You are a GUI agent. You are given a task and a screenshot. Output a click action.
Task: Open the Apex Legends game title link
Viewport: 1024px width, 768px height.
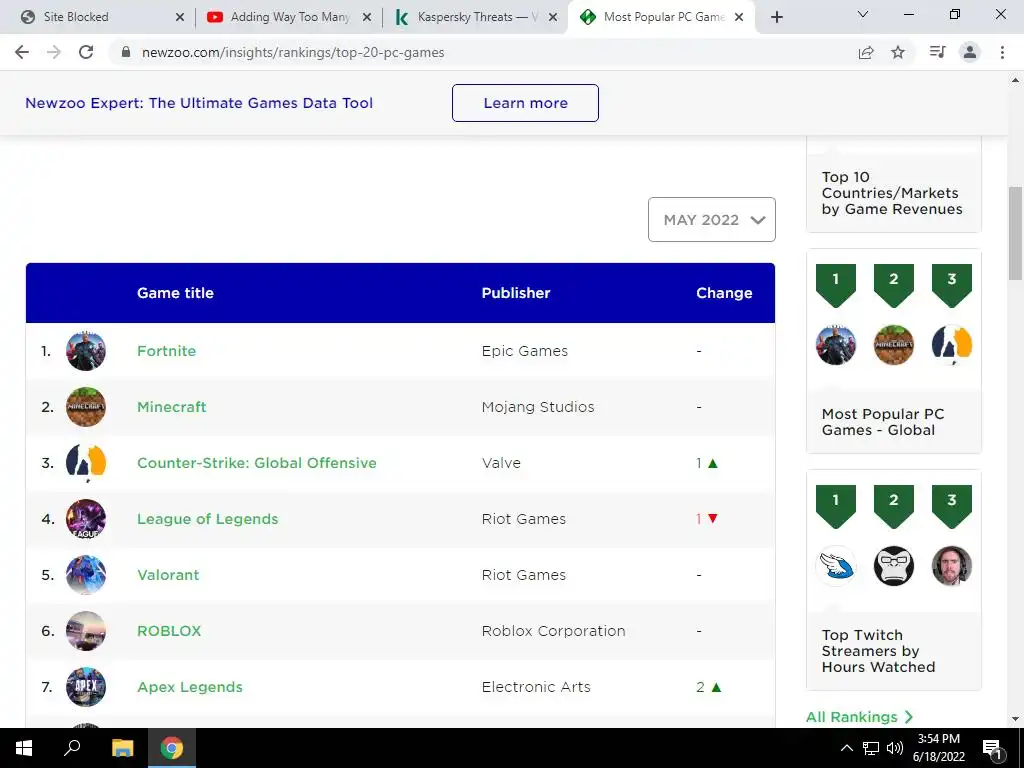pyautogui.click(x=189, y=687)
